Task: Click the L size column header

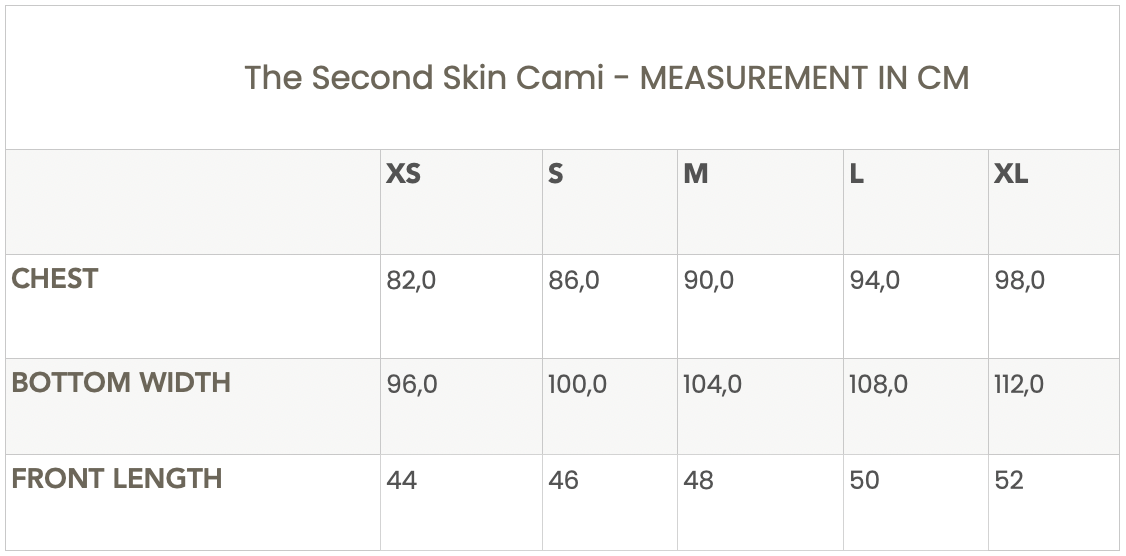Action: 856,174
